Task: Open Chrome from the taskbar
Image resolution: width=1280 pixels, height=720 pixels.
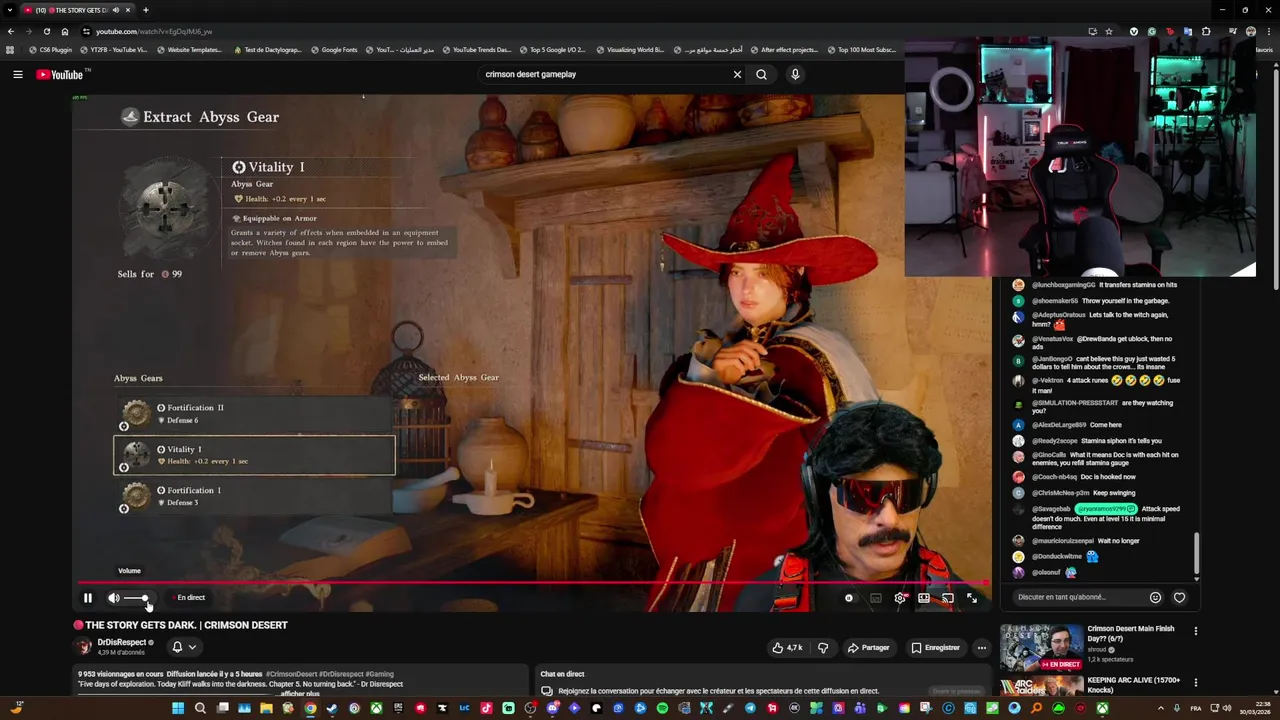Action: [310, 708]
